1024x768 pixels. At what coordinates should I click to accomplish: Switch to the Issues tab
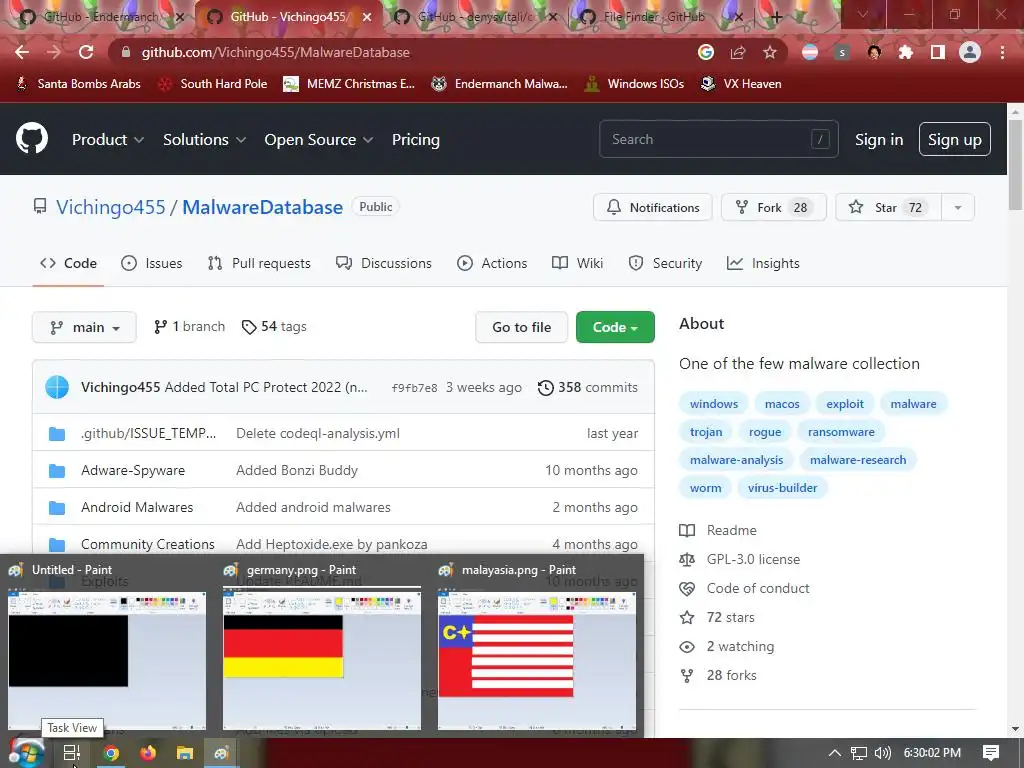pyautogui.click(x=152, y=263)
